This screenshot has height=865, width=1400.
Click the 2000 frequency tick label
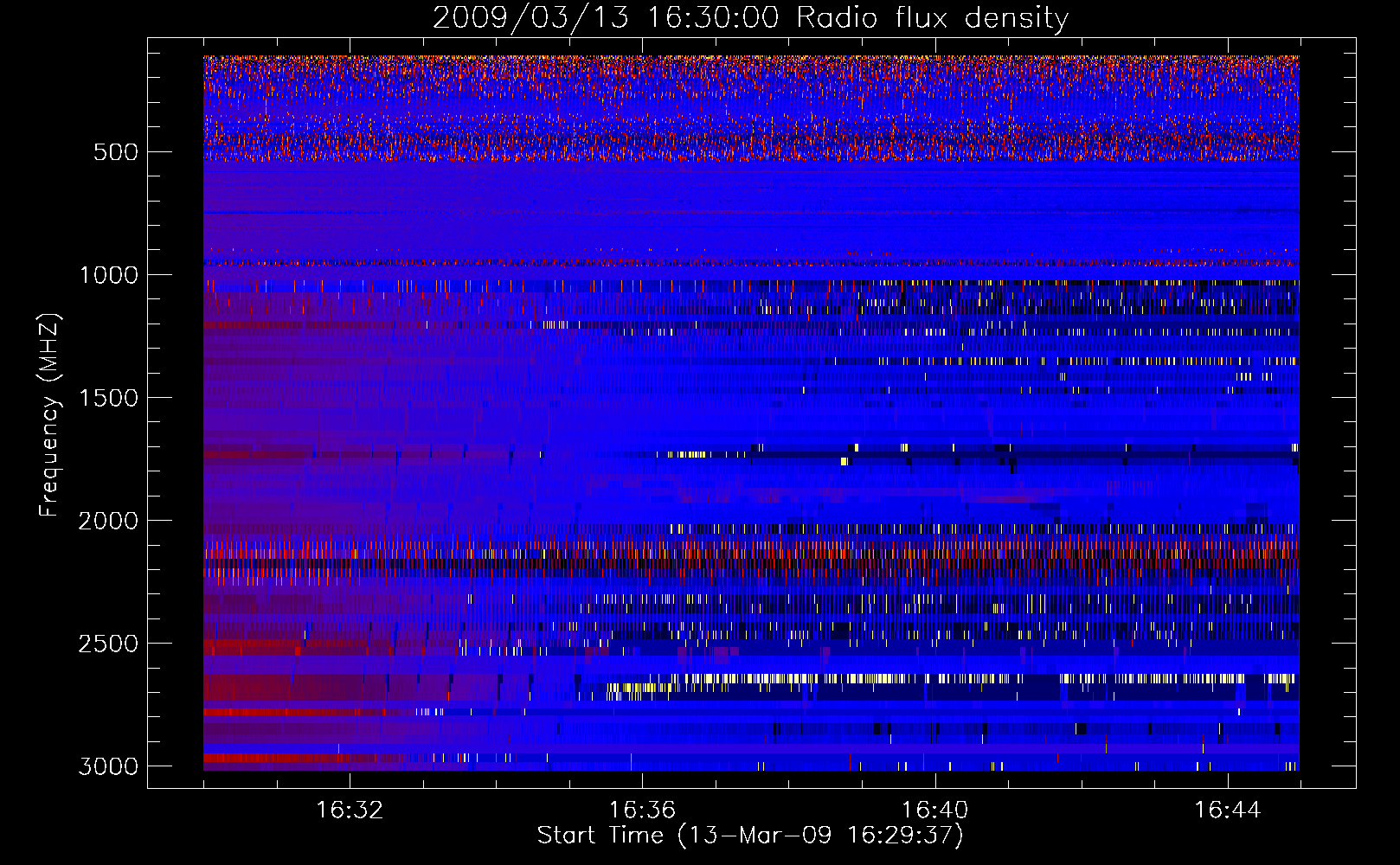[109, 521]
